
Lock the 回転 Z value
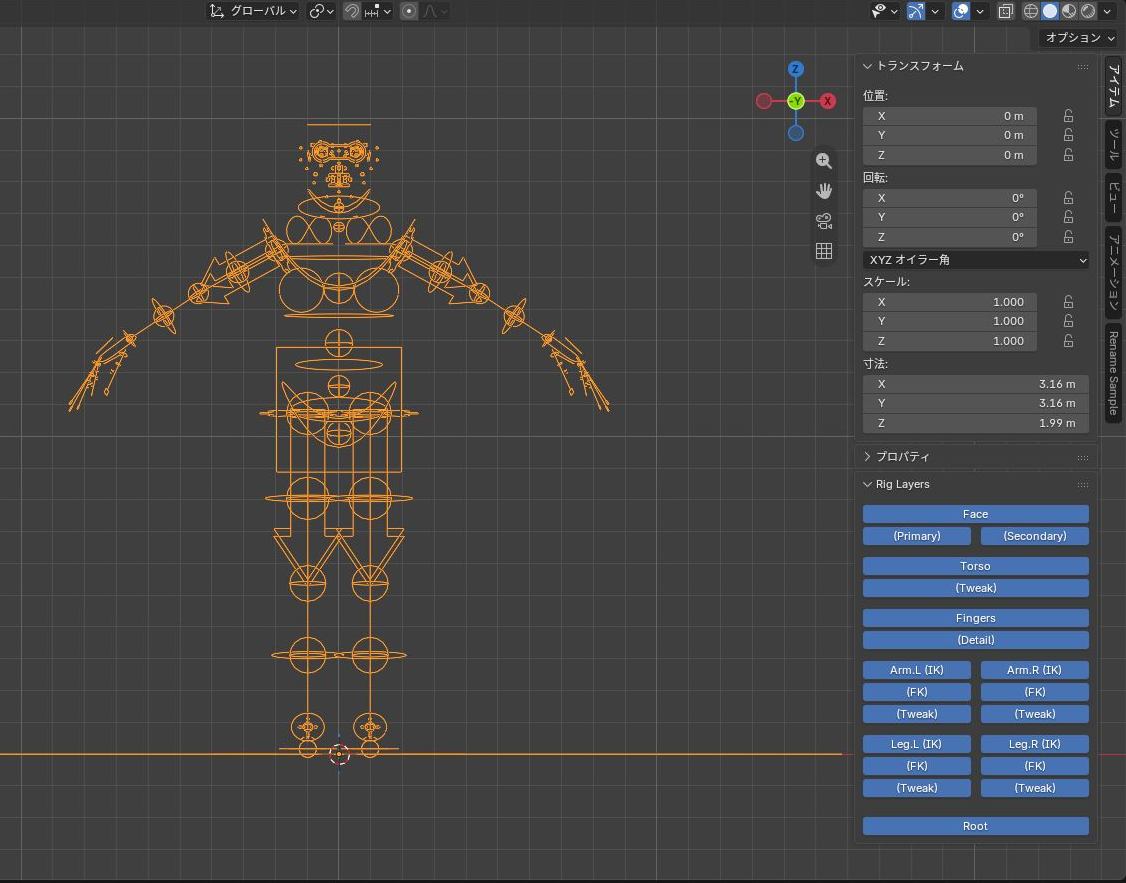tap(1069, 237)
